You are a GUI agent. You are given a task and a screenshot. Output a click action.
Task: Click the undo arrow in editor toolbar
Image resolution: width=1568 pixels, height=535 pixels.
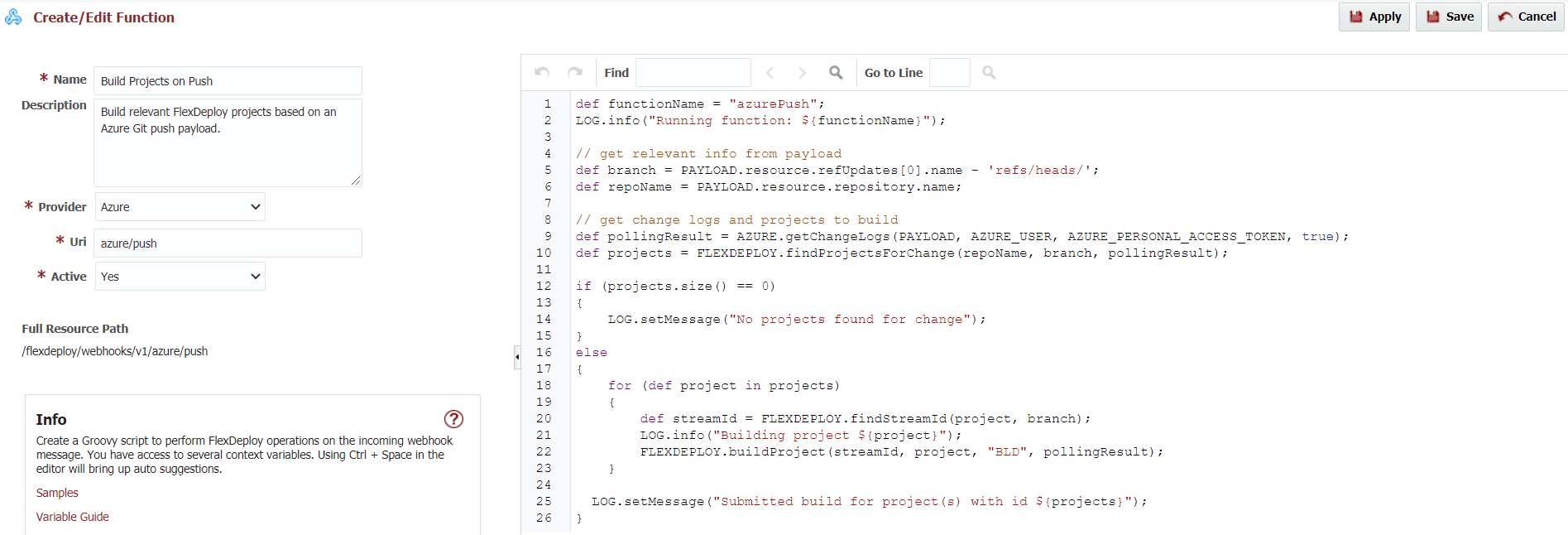[x=542, y=72]
